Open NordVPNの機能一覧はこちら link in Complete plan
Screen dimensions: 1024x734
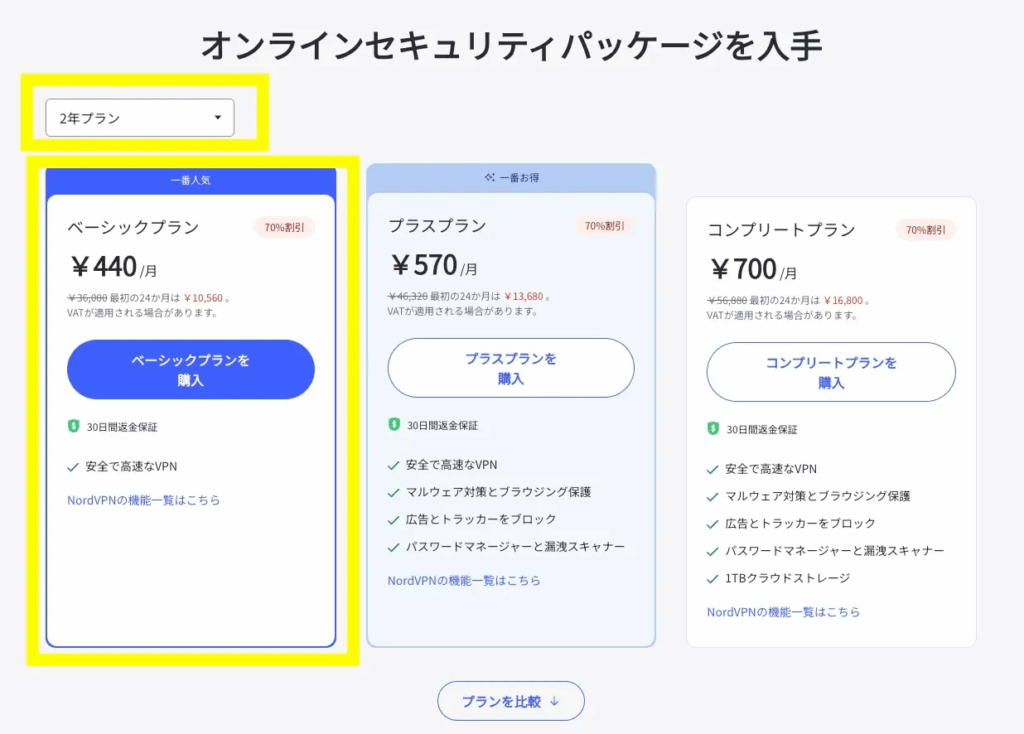click(783, 612)
